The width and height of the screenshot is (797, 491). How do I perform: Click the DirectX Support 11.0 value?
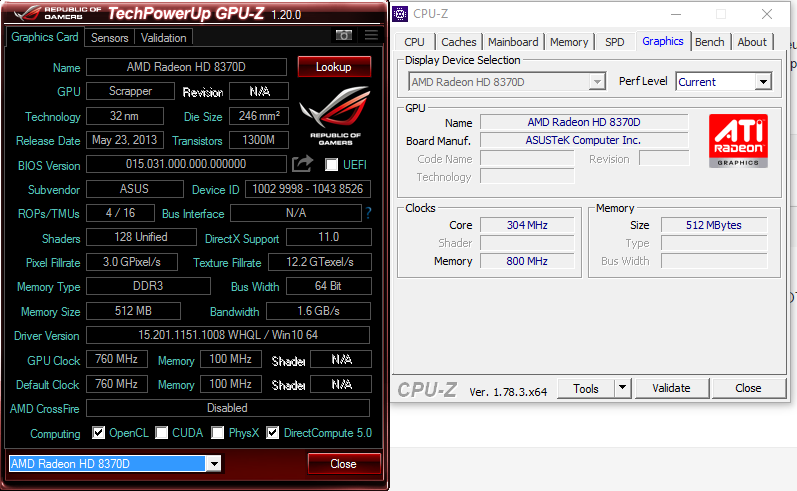click(x=328, y=237)
